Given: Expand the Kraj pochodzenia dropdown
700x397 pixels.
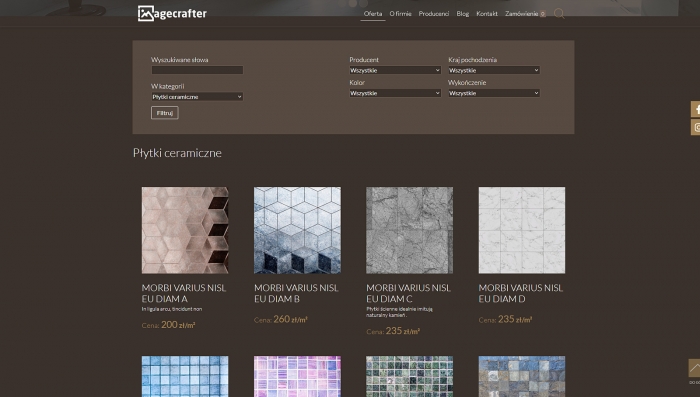Looking at the screenshot, I should [494, 70].
